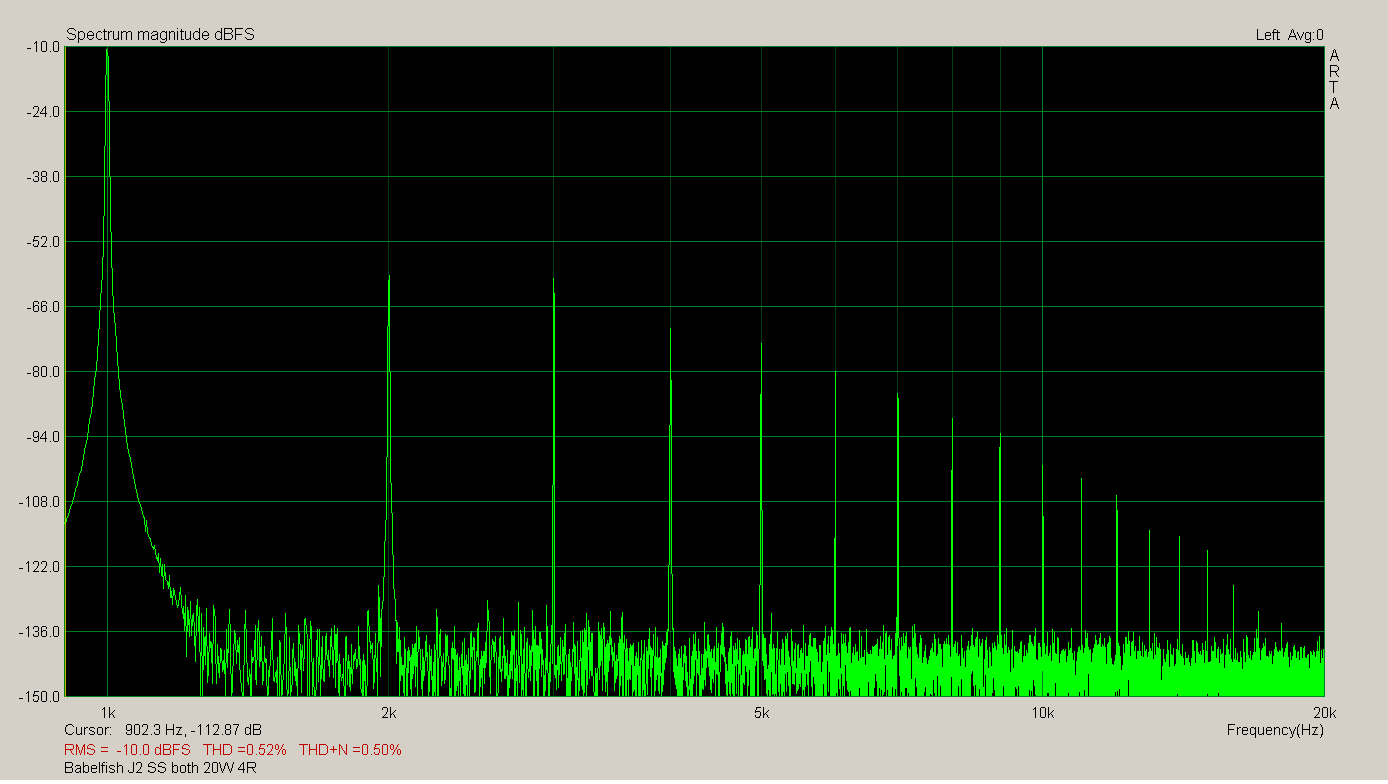Click the 5k frequency axis label

(761, 713)
